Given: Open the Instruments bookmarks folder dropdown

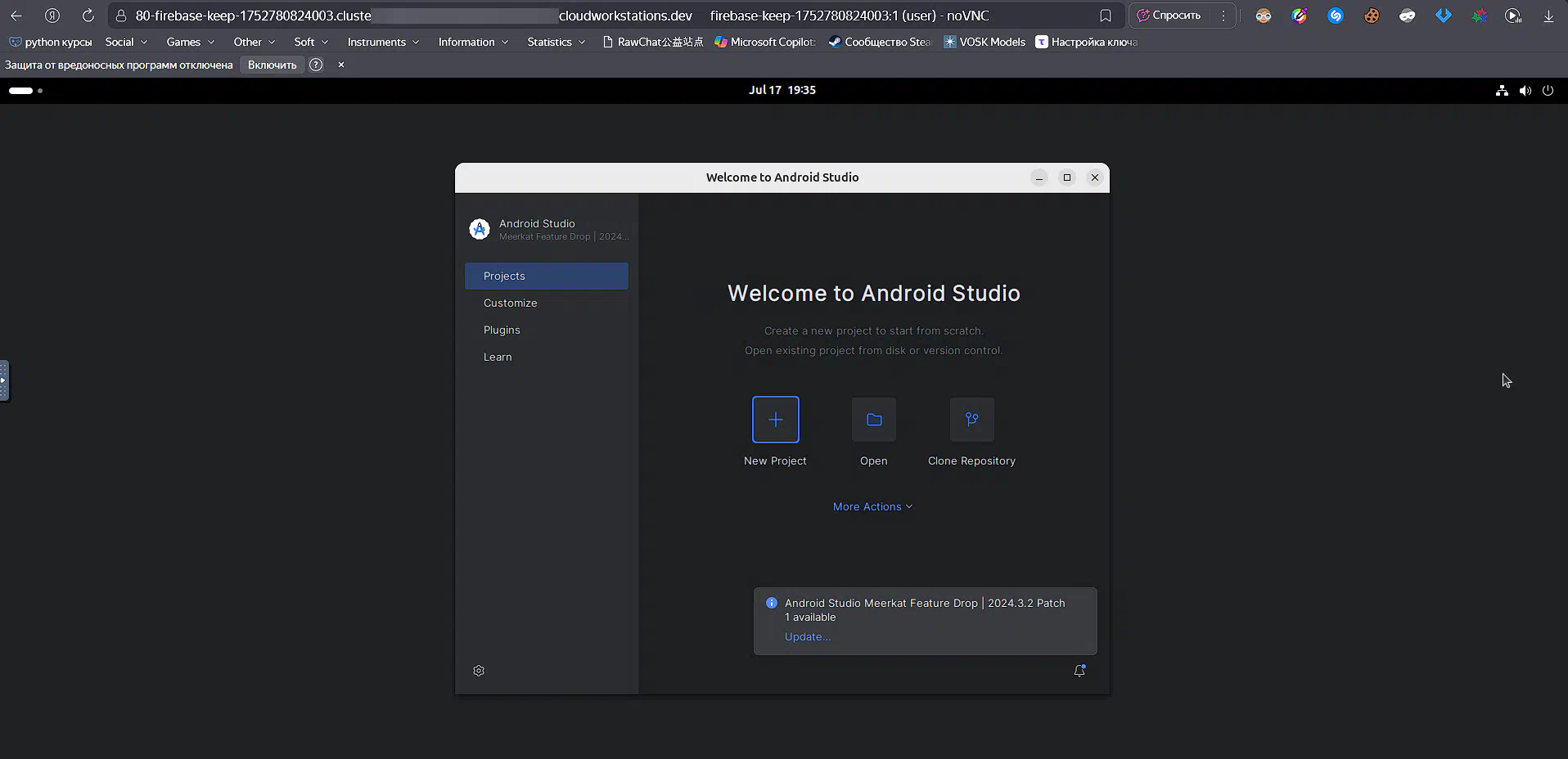Looking at the screenshot, I should pyautogui.click(x=383, y=42).
